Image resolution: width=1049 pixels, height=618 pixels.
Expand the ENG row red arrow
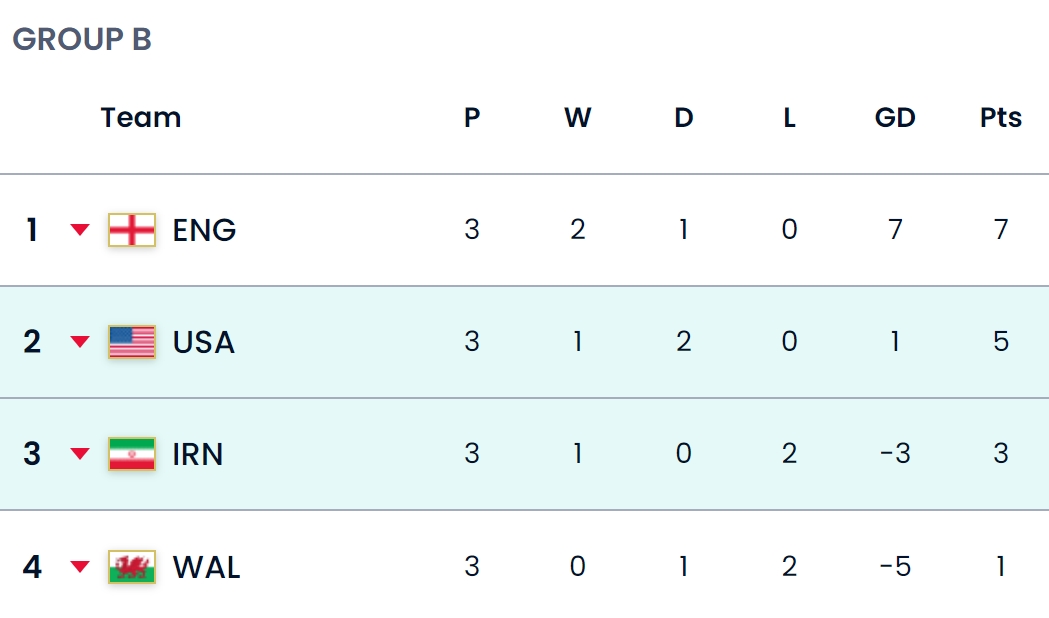pos(80,230)
